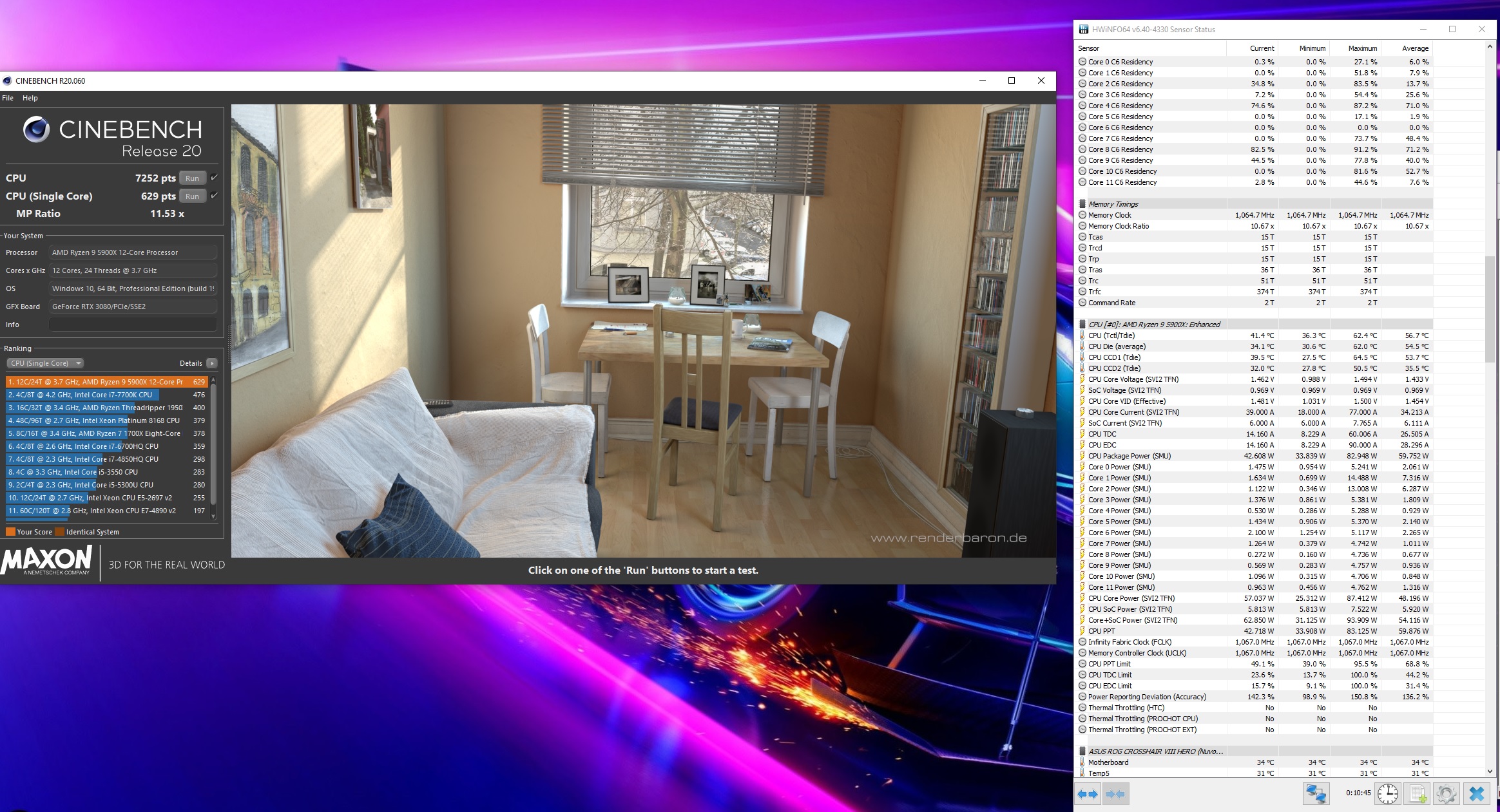The height and width of the screenshot is (812, 1500).
Task: Click the ranking list scroll-down arrow
Action: pyautogui.click(x=213, y=516)
